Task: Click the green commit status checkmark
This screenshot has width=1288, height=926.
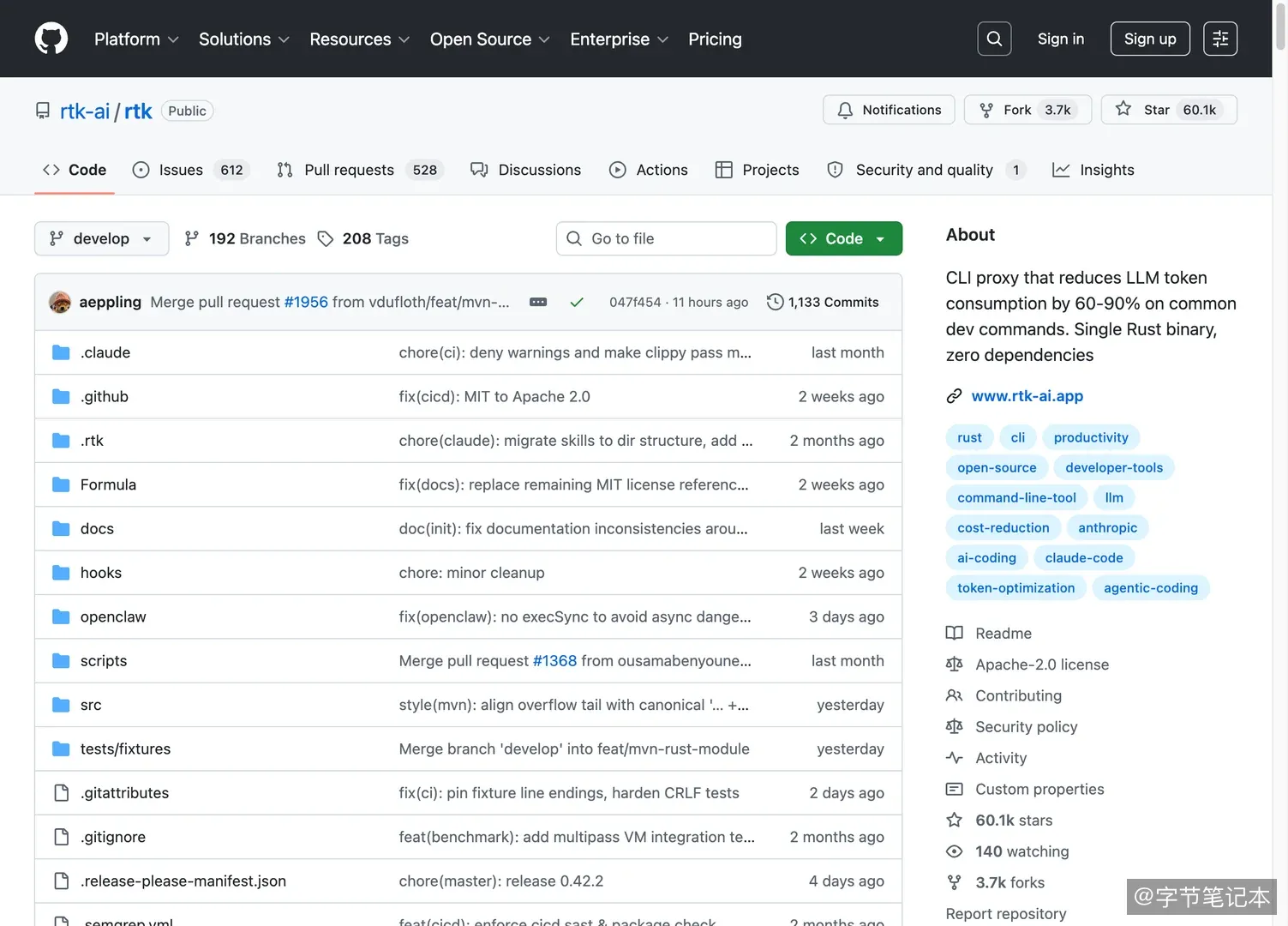Action: pos(577,302)
